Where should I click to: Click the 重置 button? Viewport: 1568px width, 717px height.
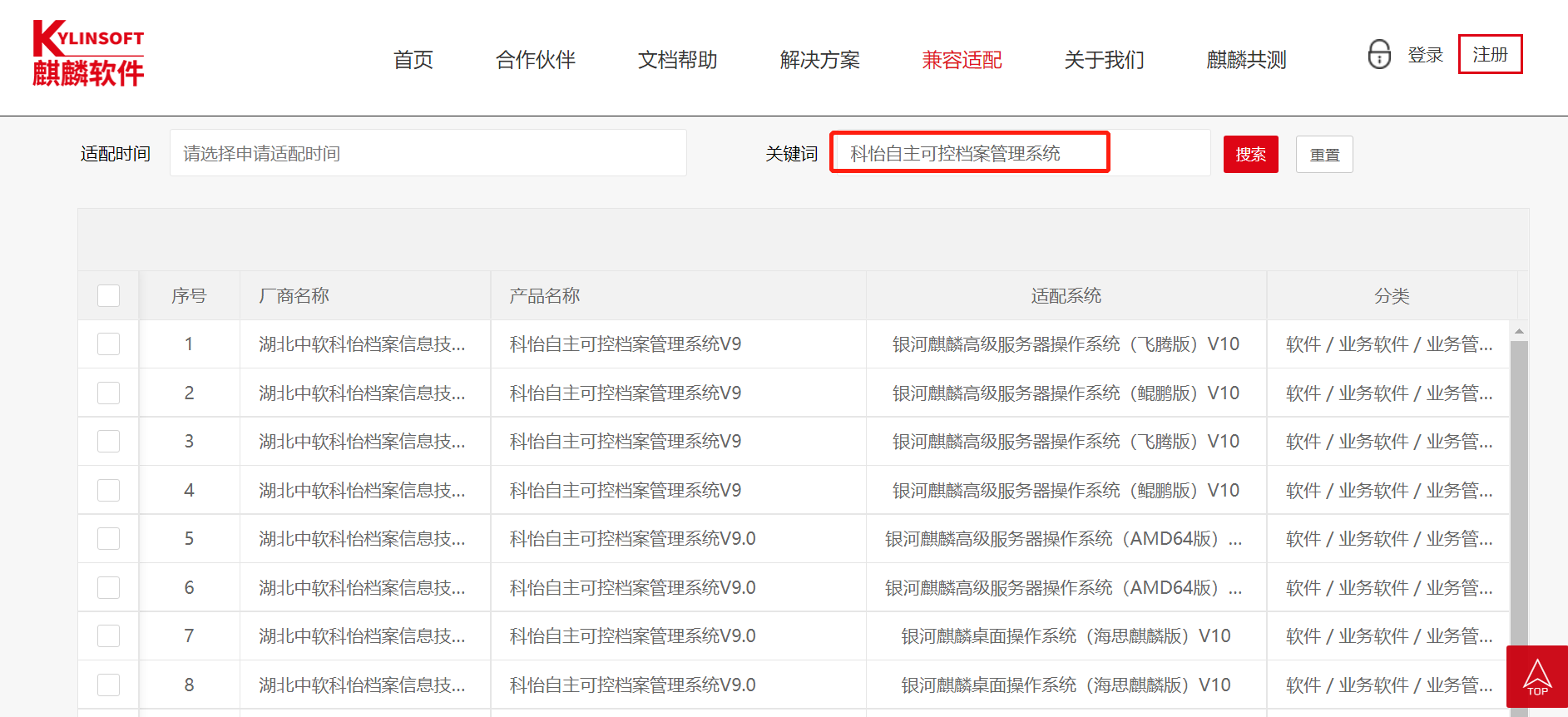(1324, 155)
